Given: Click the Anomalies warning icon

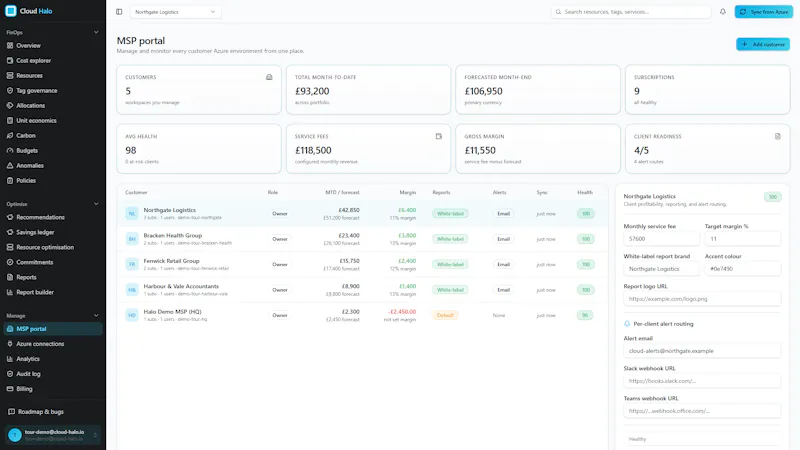Looking at the screenshot, I should [x=10, y=165].
